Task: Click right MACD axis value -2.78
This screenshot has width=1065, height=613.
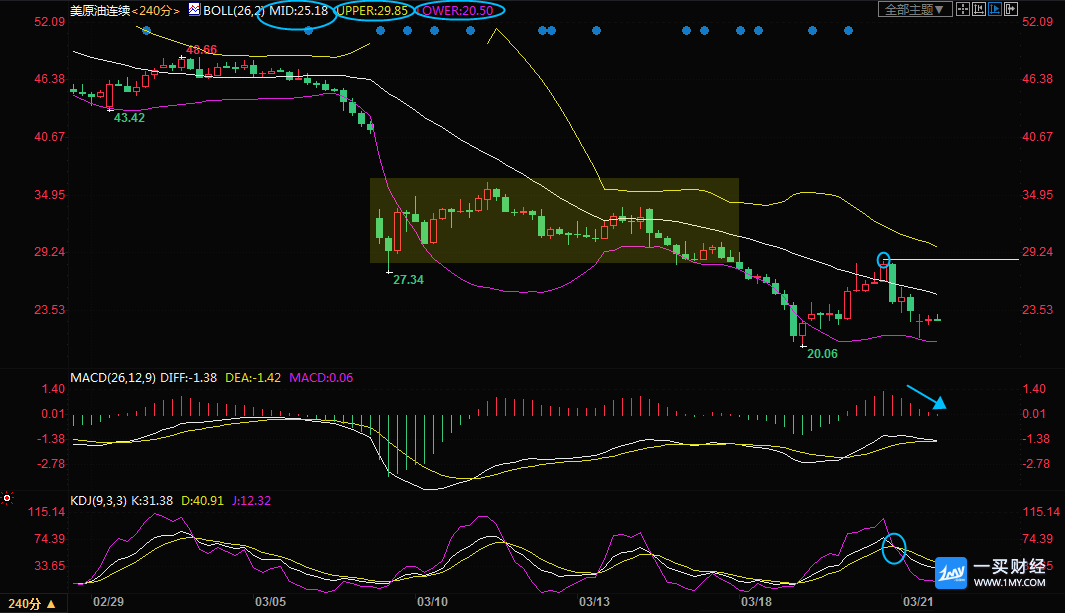Action: pyautogui.click(x=1036, y=464)
